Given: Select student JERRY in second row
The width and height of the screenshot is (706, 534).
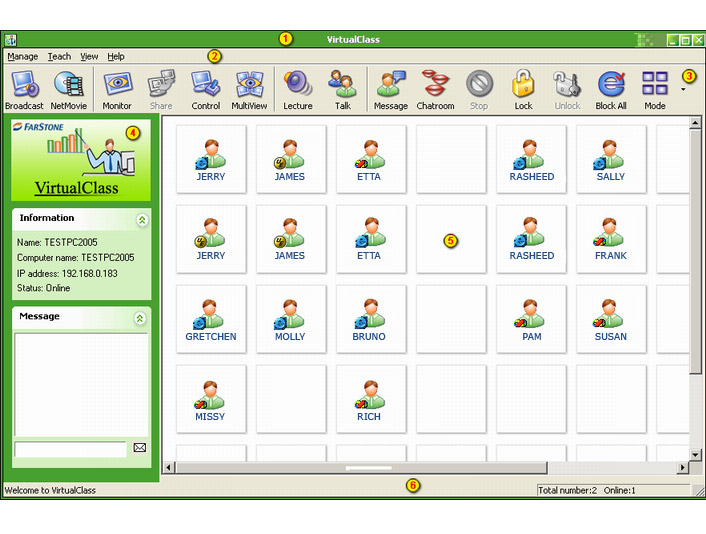Looking at the screenshot, I should (x=211, y=239).
